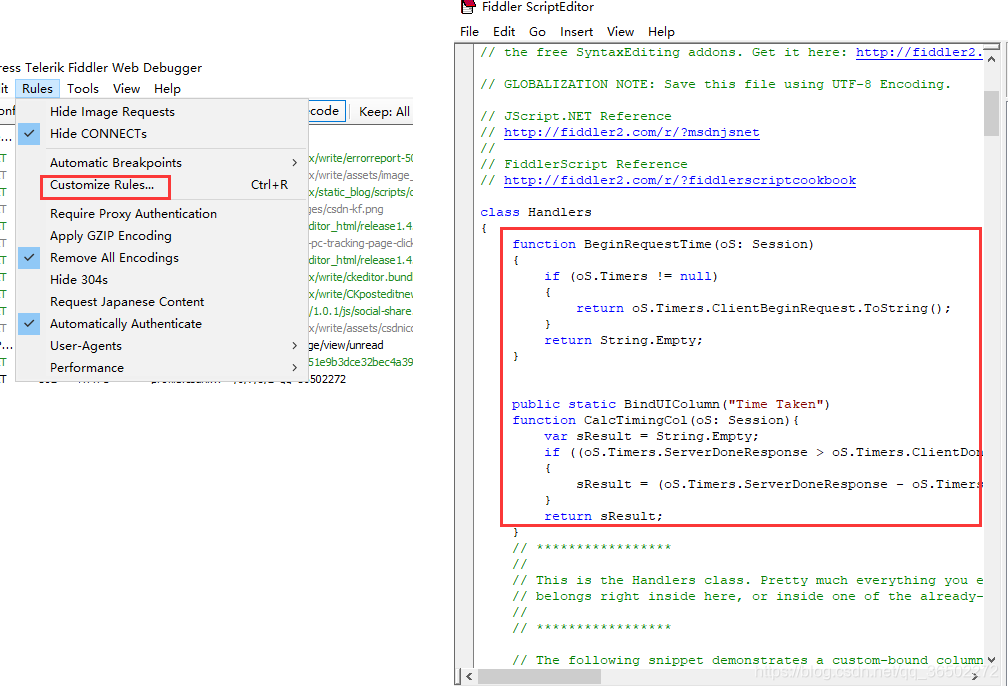Screen dimensions: 1008x690
Task: Open the fiddler2.com/r/?msdnjsnet link
Action: tap(631, 132)
